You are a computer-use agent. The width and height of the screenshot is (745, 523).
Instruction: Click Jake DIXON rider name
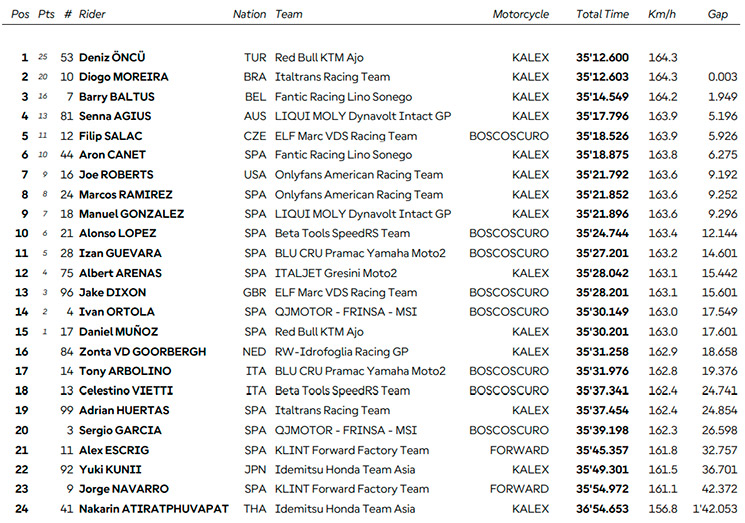112,292
